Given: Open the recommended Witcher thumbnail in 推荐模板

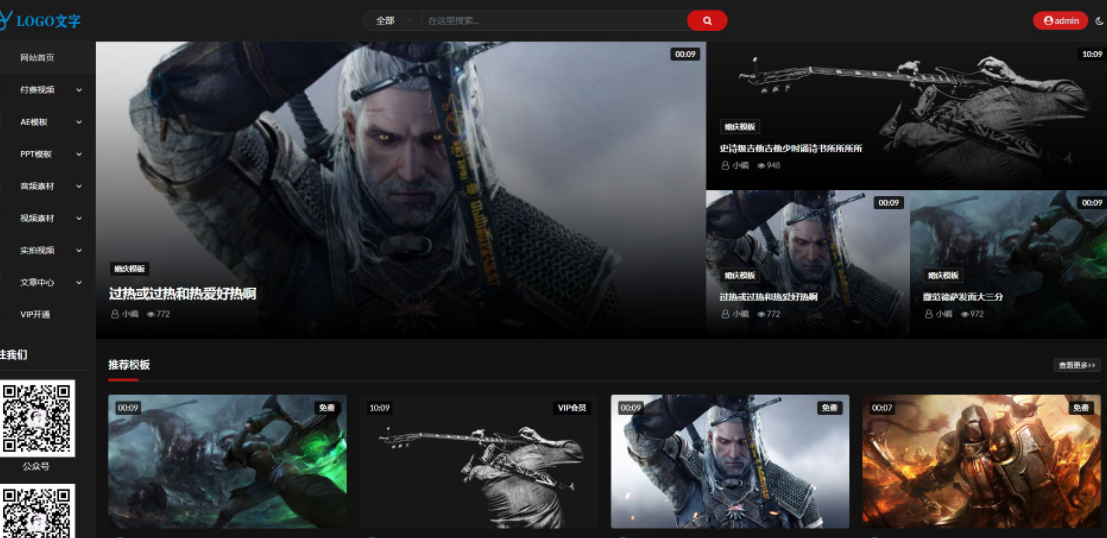Looking at the screenshot, I should [x=730, y=461].
